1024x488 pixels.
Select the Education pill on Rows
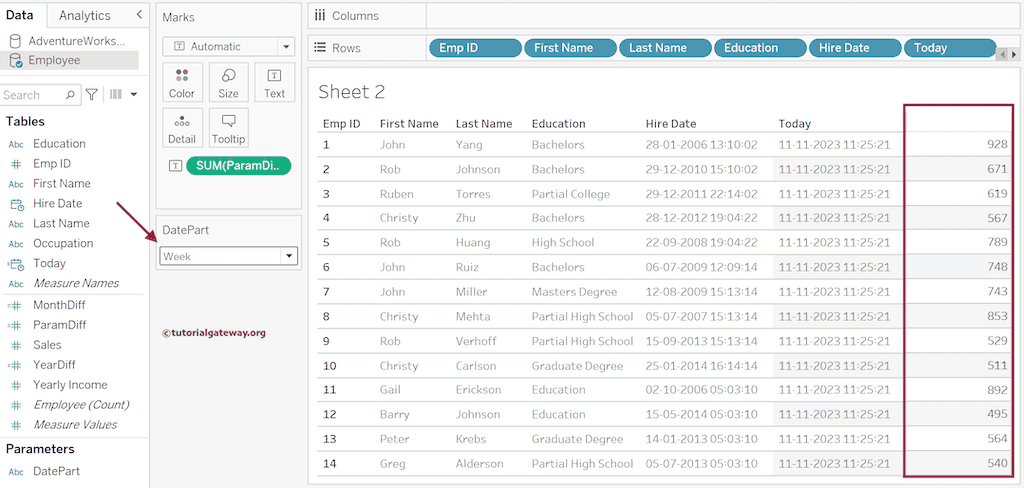point(760,48)
